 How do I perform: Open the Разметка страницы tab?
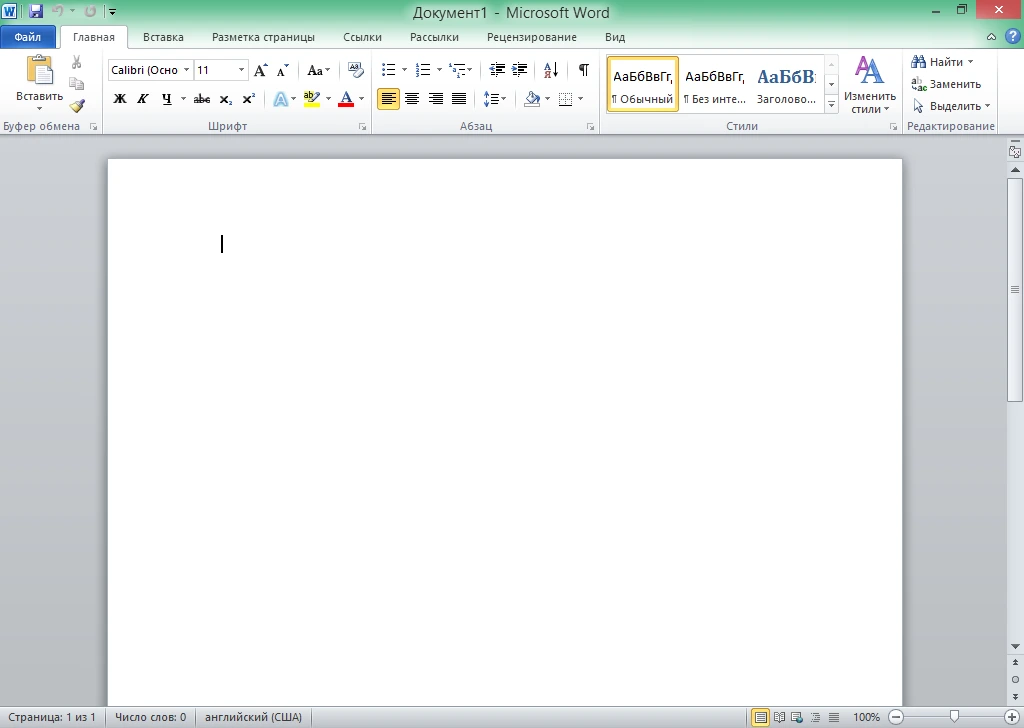[x=263, y=37]
